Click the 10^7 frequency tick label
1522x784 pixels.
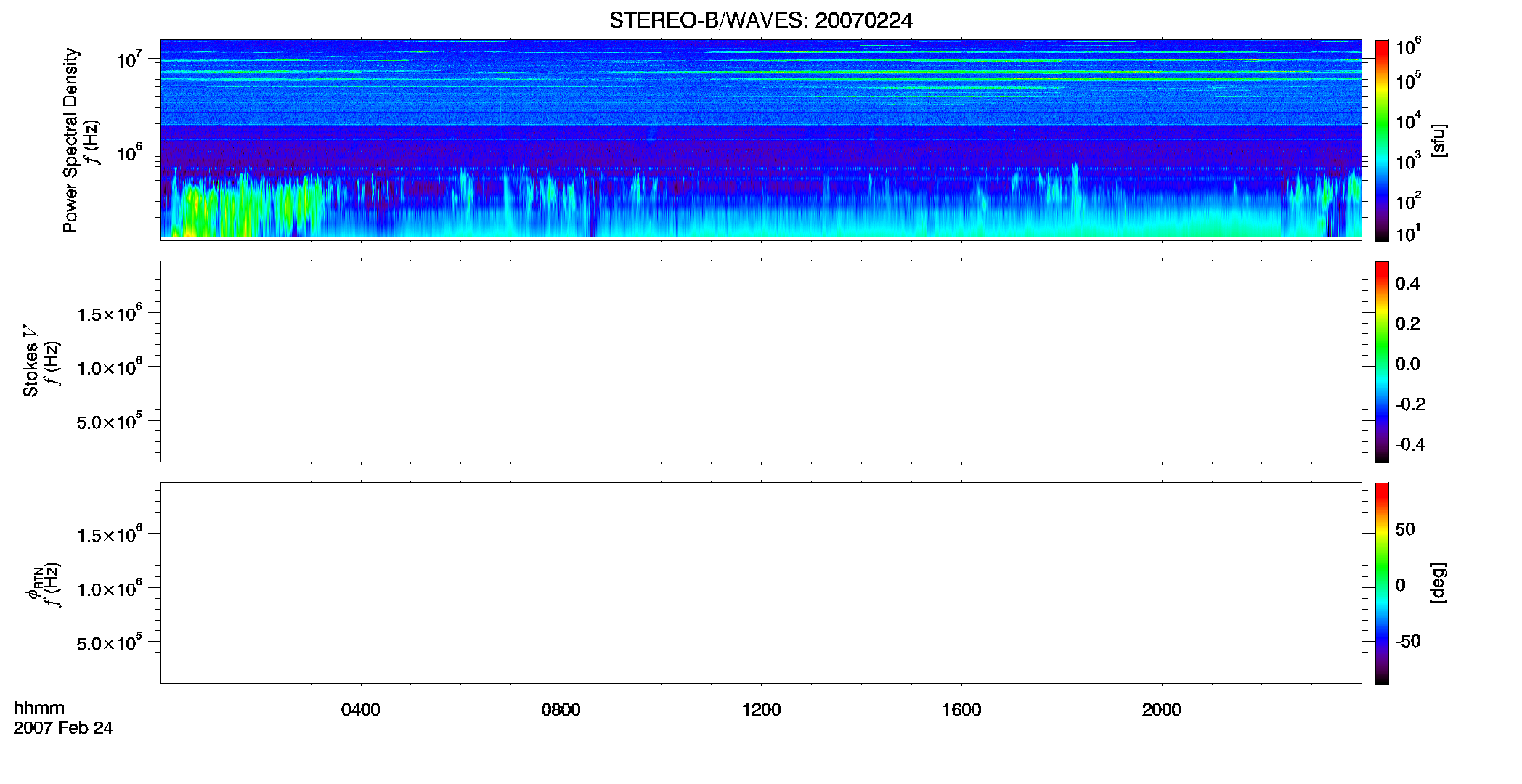(x=129, y=60)
